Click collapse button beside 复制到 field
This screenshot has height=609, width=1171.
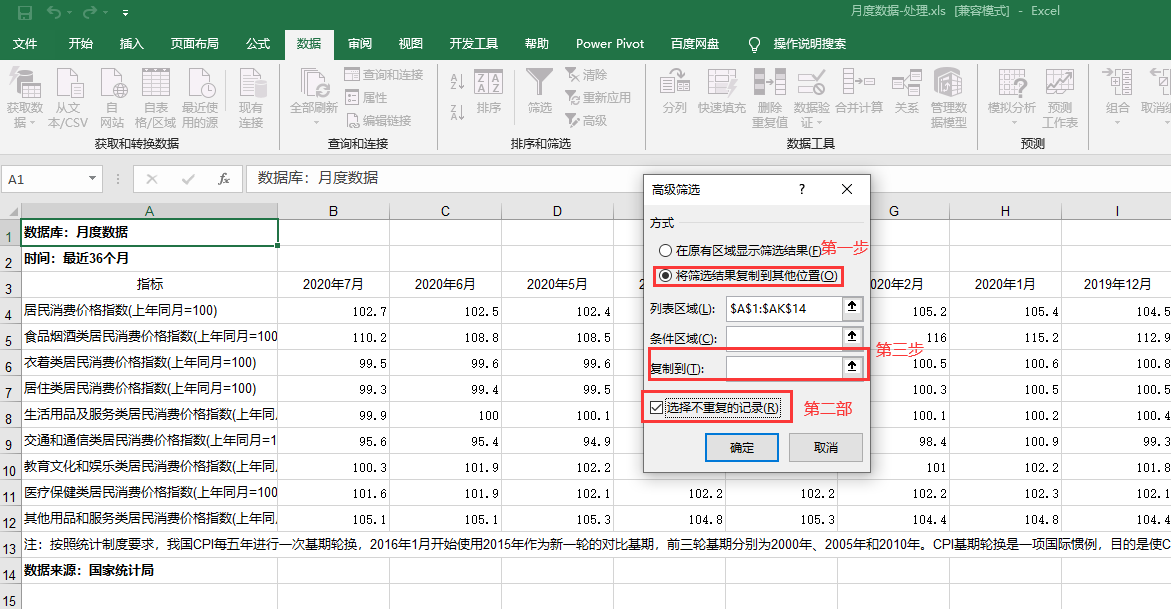(852, 367)
